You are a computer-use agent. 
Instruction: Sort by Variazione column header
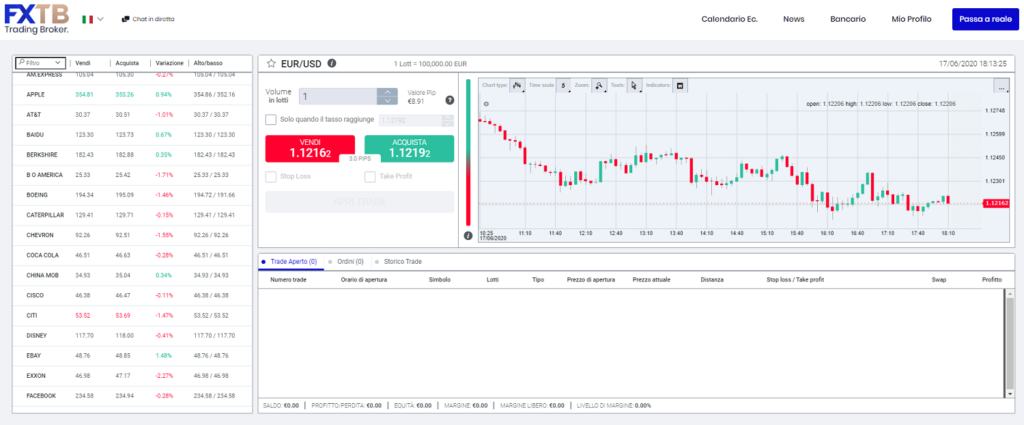169,63
